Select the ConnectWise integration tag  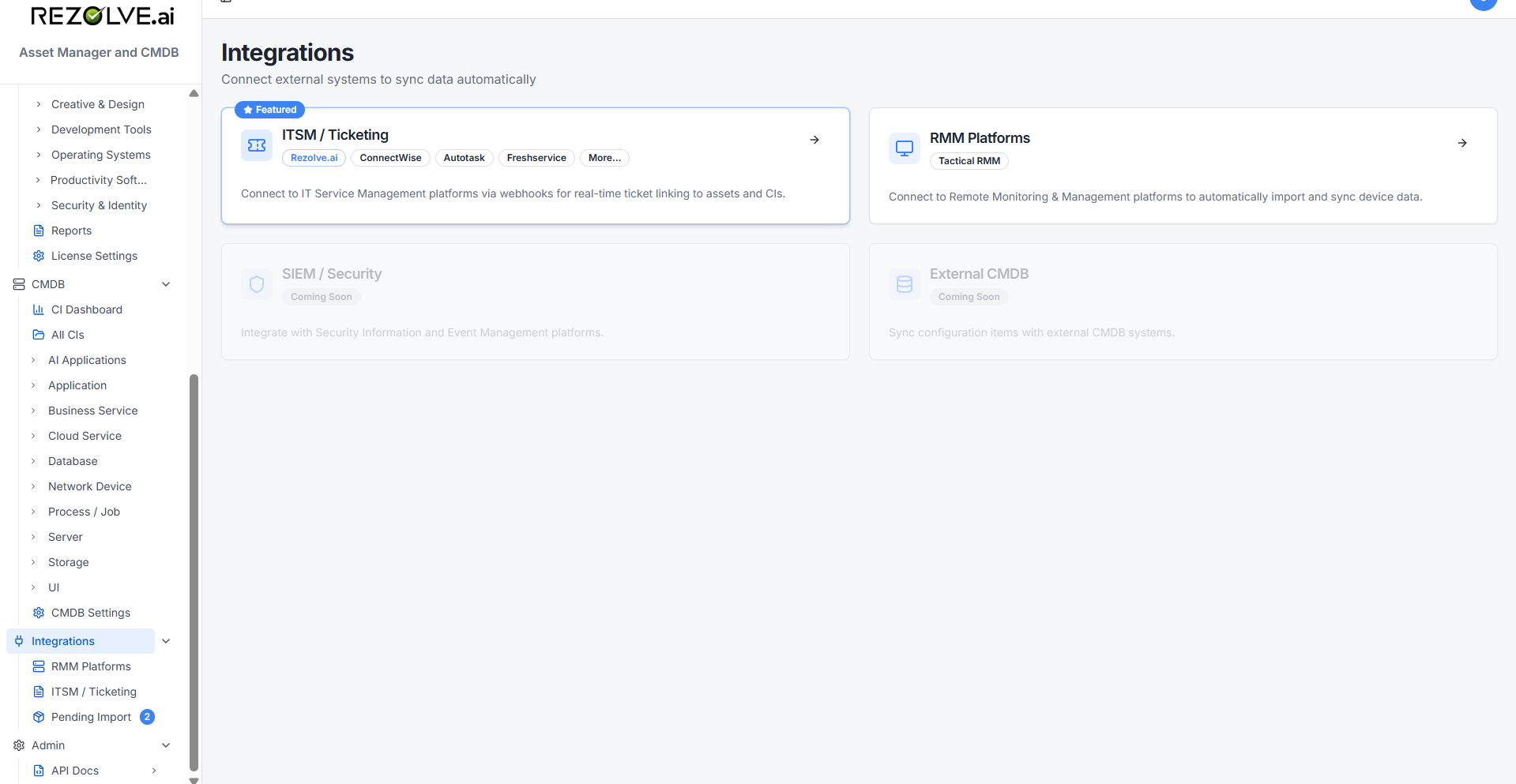(390, 158)
